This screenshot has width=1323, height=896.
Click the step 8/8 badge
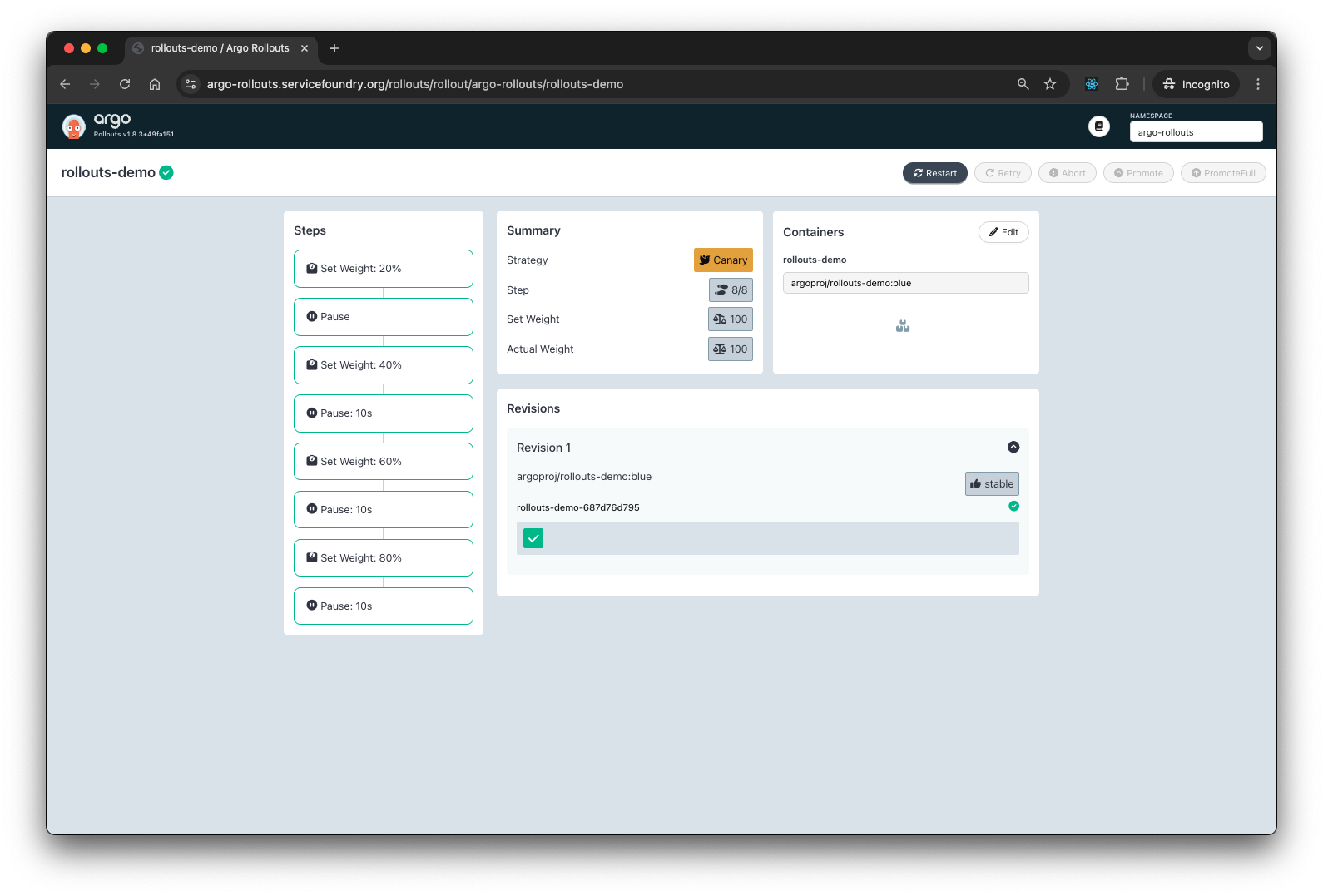(731, 290)
